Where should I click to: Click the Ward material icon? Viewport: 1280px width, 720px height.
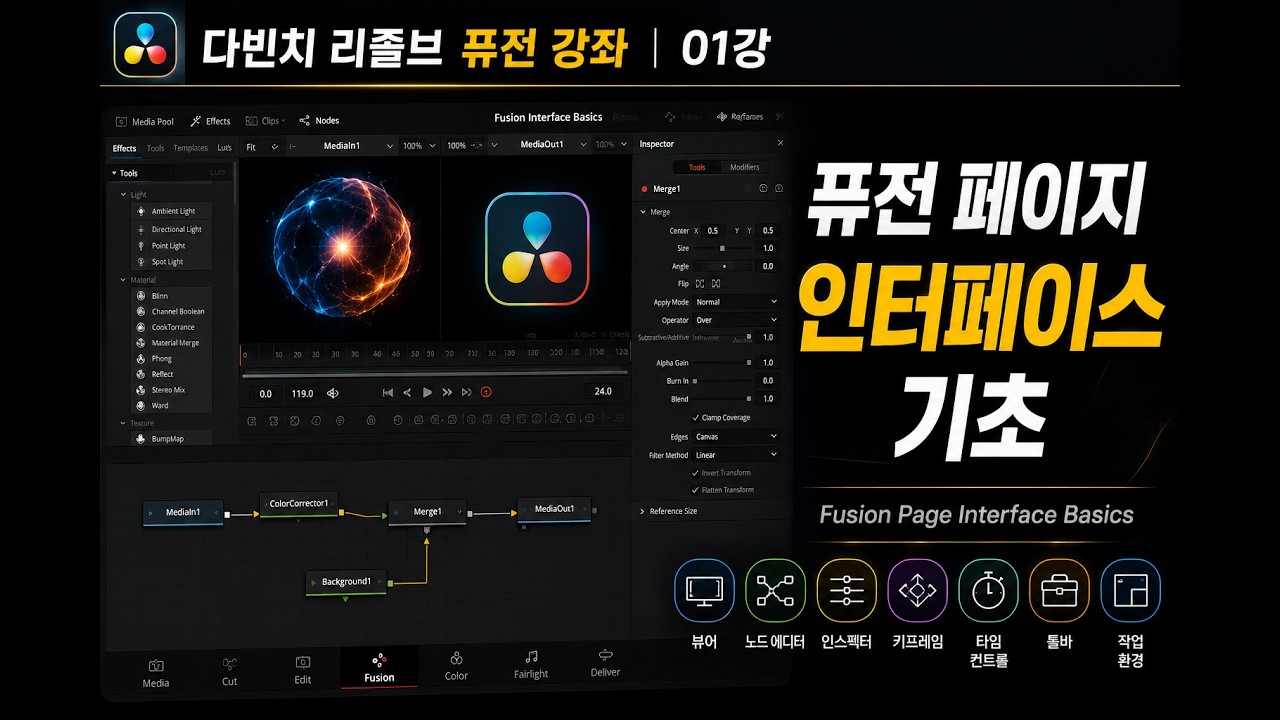141,405
